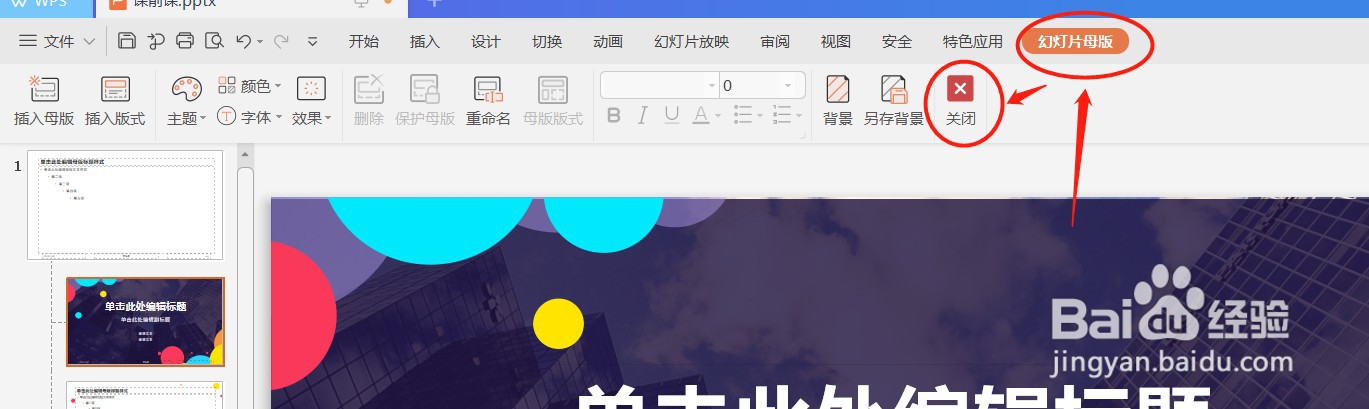Open the 切换 tab

[x=547, y=41]
